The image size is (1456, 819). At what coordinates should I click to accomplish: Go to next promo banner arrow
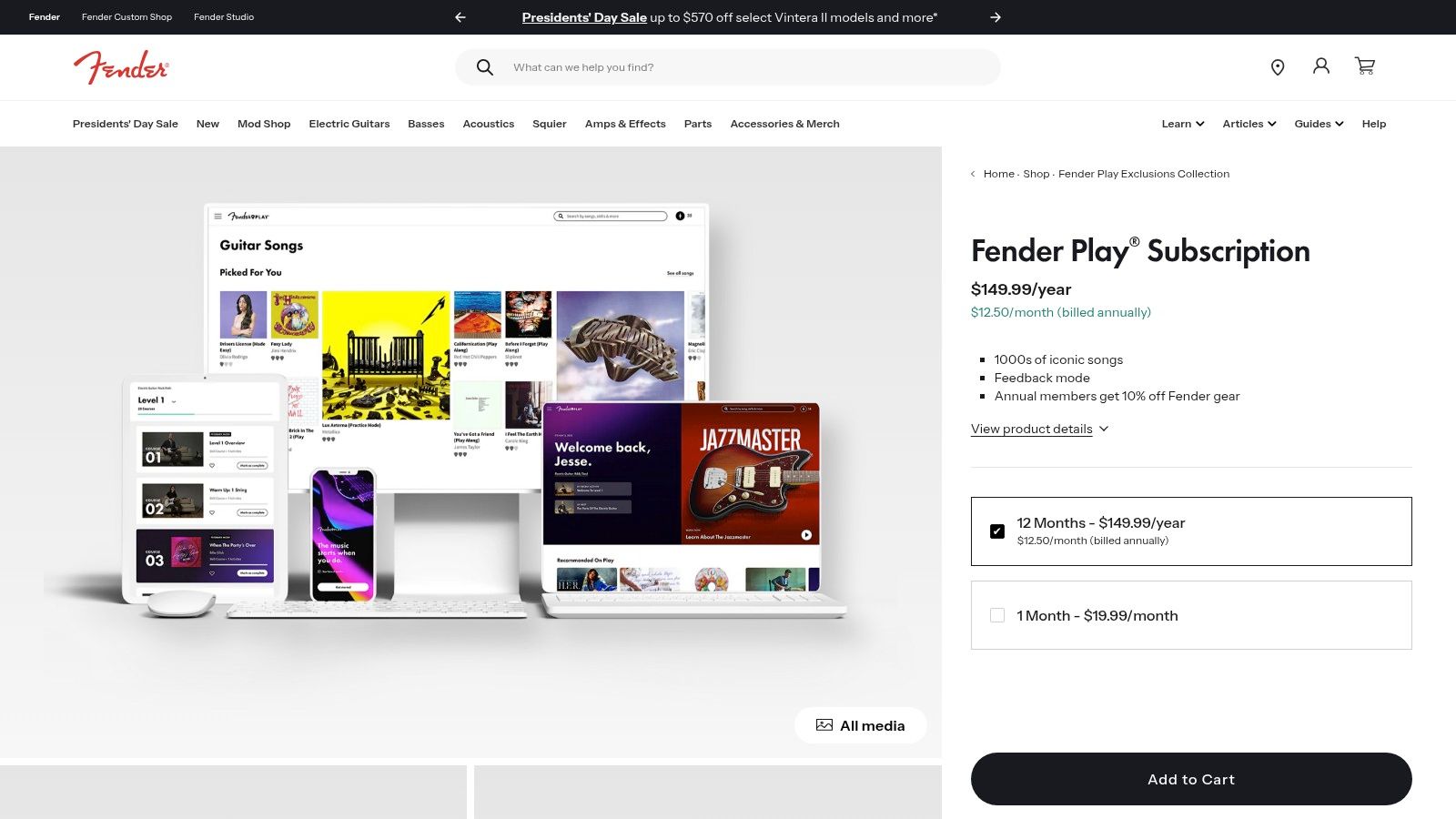coord(996,17)
